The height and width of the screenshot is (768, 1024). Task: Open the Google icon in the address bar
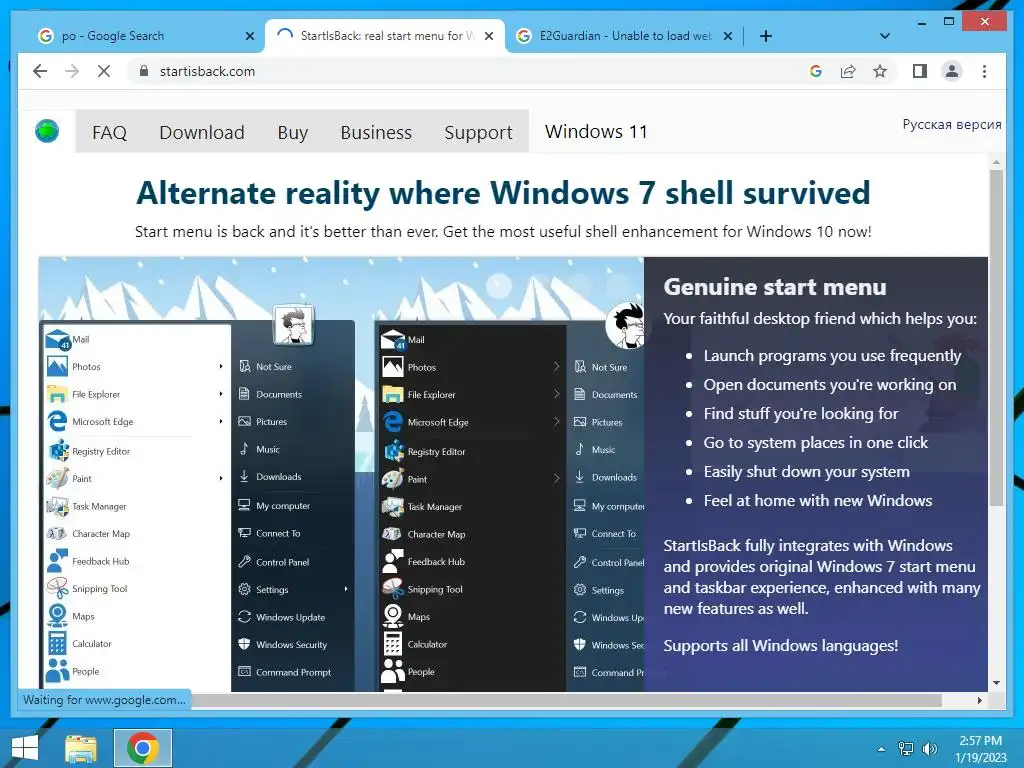(816, 71)
